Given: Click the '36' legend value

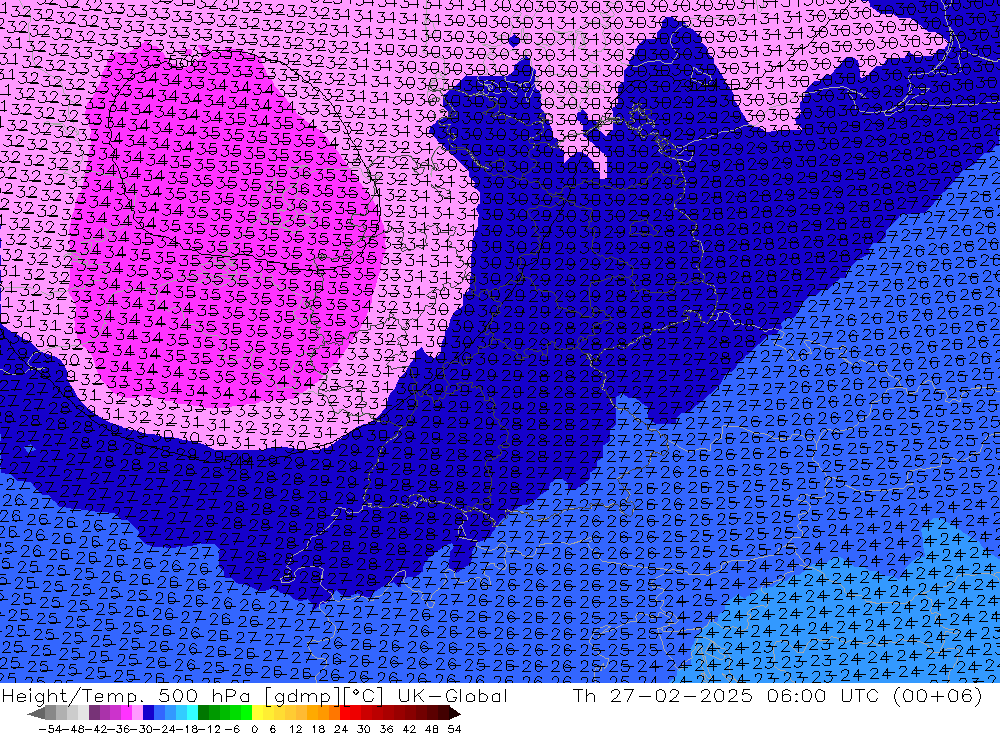Looking at the screenshot, I should click(x=386, y=729).
